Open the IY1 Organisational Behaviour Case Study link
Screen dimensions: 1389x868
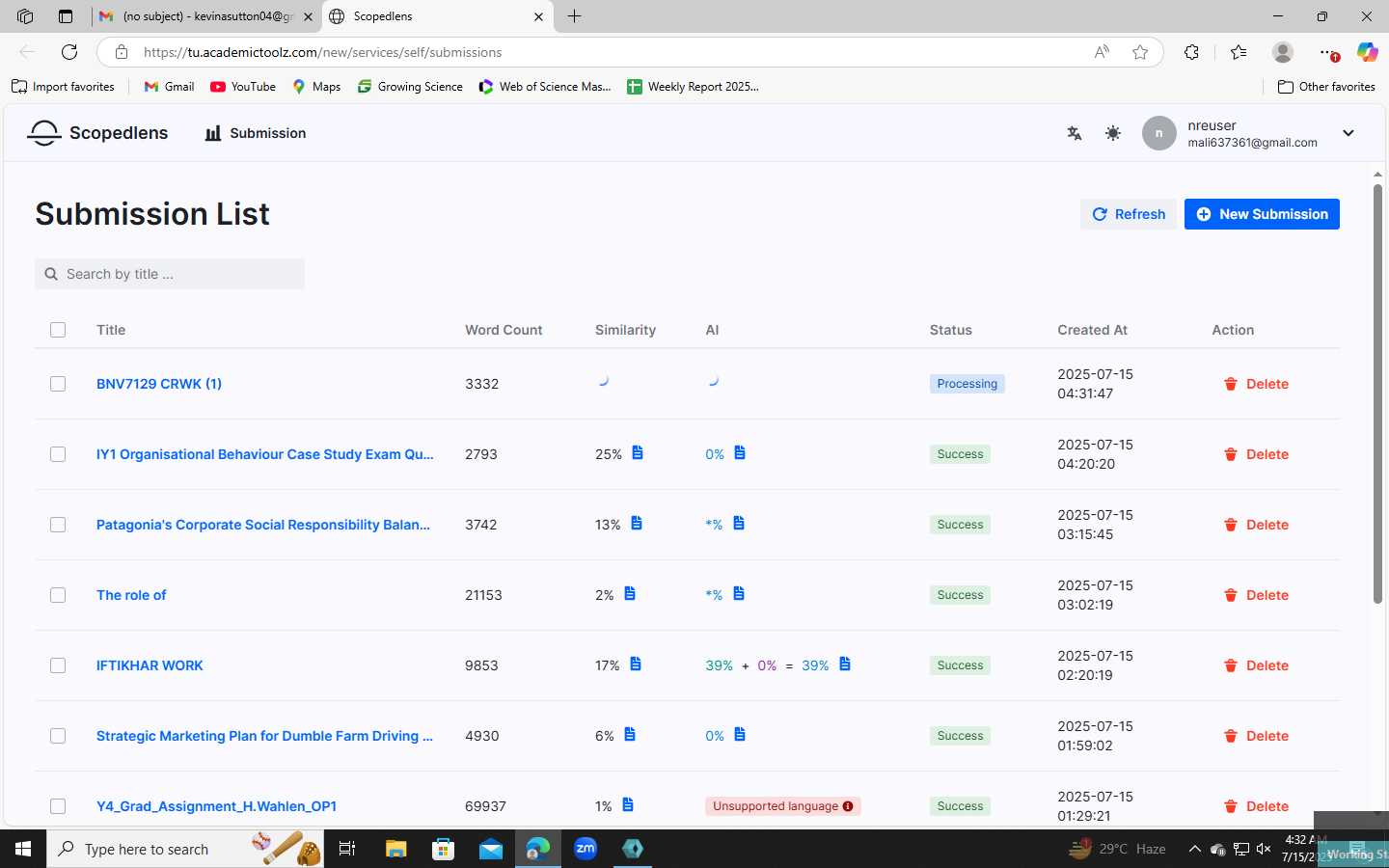tap(265, 454)
